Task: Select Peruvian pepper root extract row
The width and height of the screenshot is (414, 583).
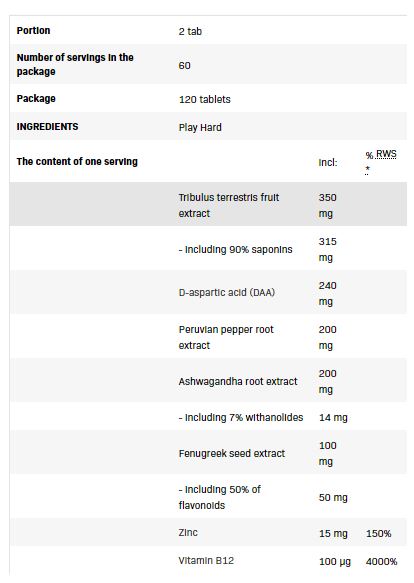Action: pos(208,337)
